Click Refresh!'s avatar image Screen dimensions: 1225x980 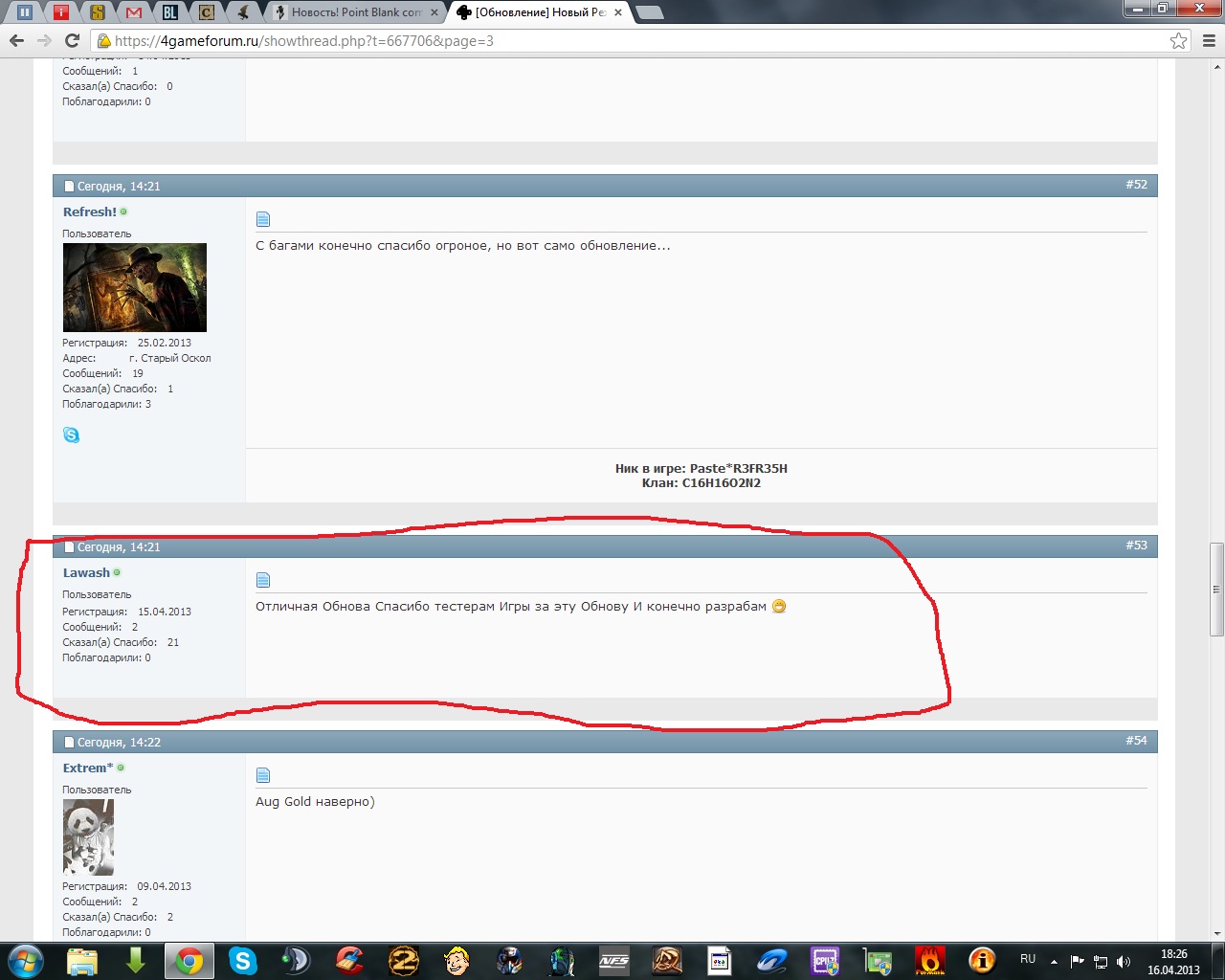coord(134,287)
